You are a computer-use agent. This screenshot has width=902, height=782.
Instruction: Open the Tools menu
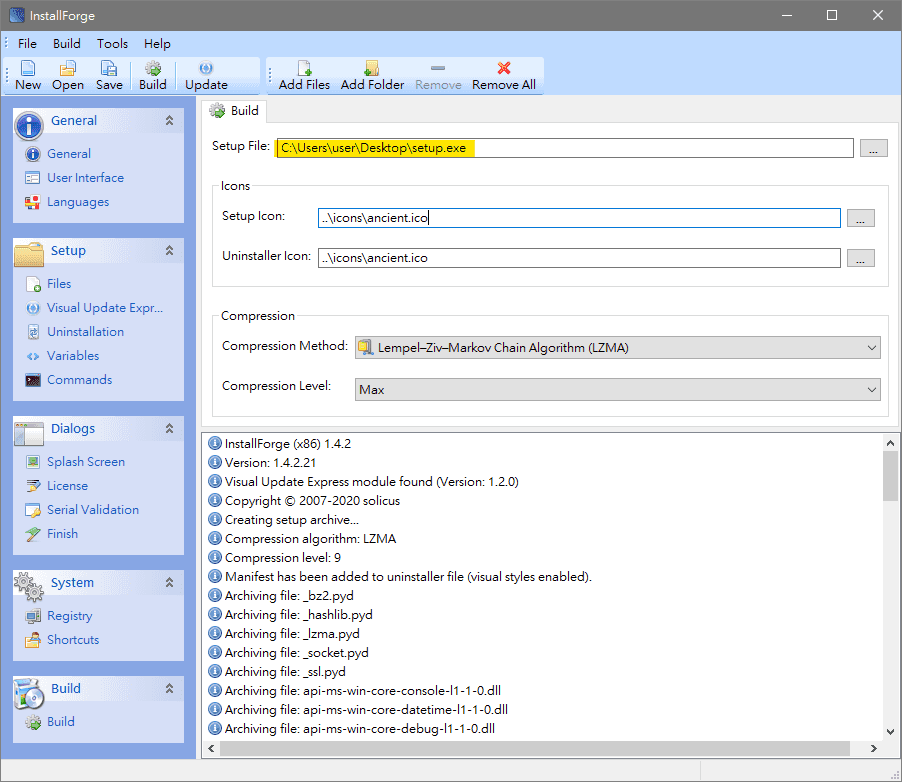(x=112, y=44)
